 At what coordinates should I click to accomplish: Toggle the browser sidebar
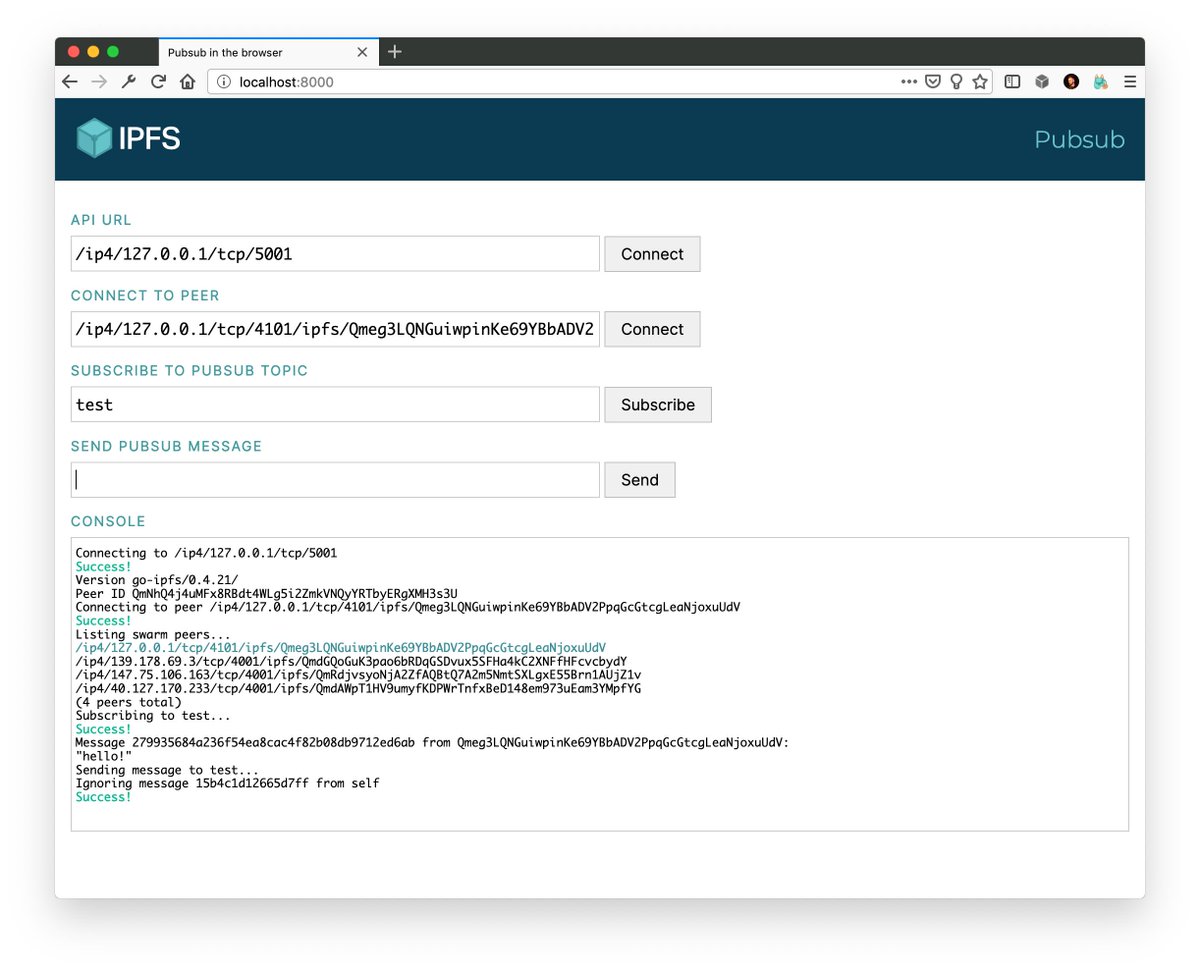click(x=1012, y=82)
